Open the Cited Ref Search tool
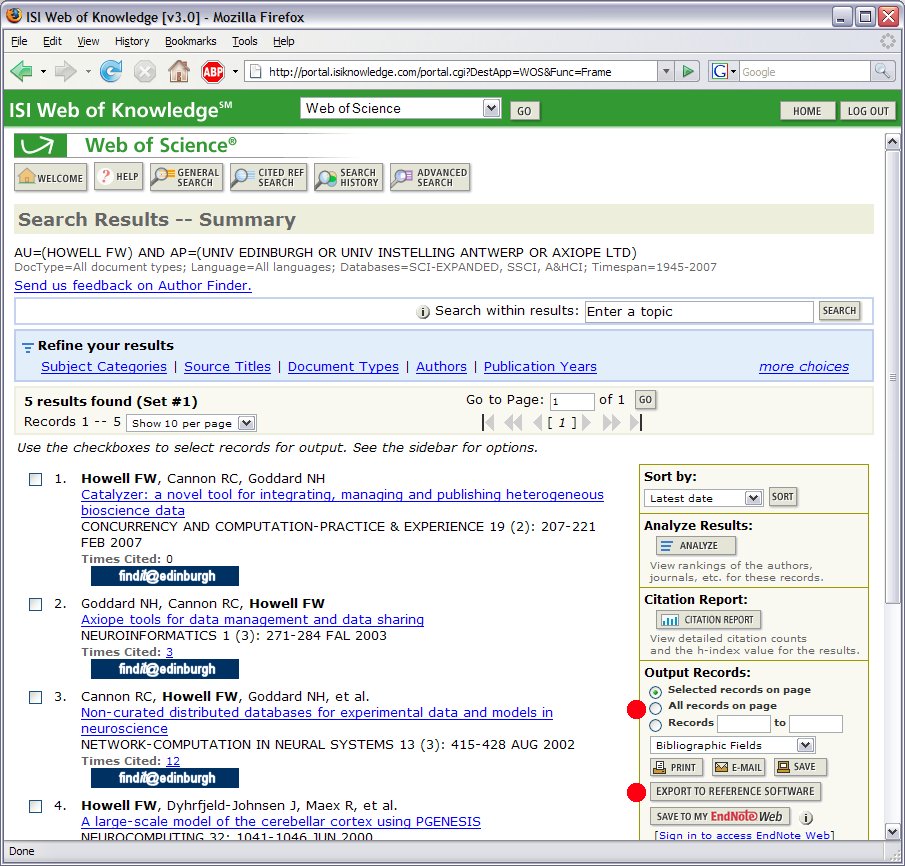The width and height of the screenshot is (905, 866). pyautogui.click(x=267, y=177)
